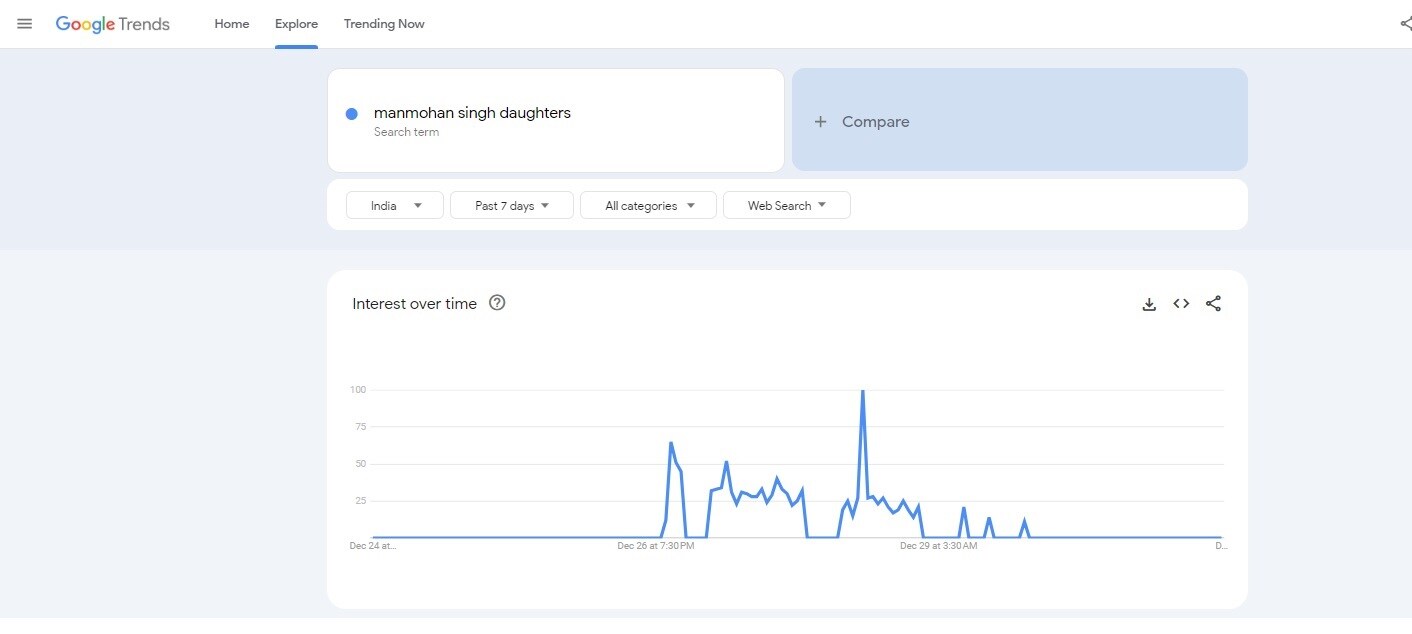Click the Google Trends logo
This screenshot has height=634, width=1412.
(113, 24)
